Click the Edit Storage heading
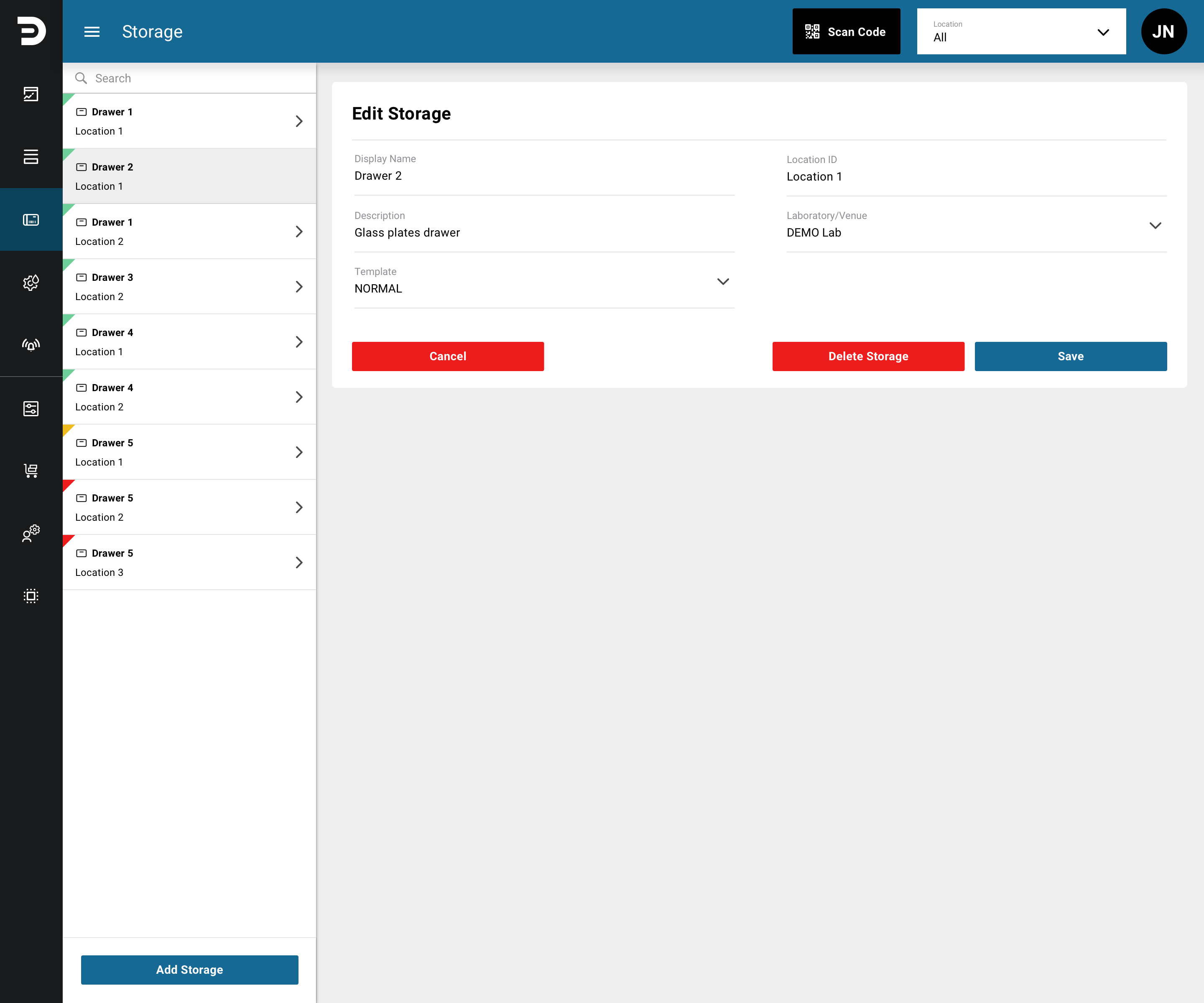The image size is (1204, 1003). tap(401, 114)
